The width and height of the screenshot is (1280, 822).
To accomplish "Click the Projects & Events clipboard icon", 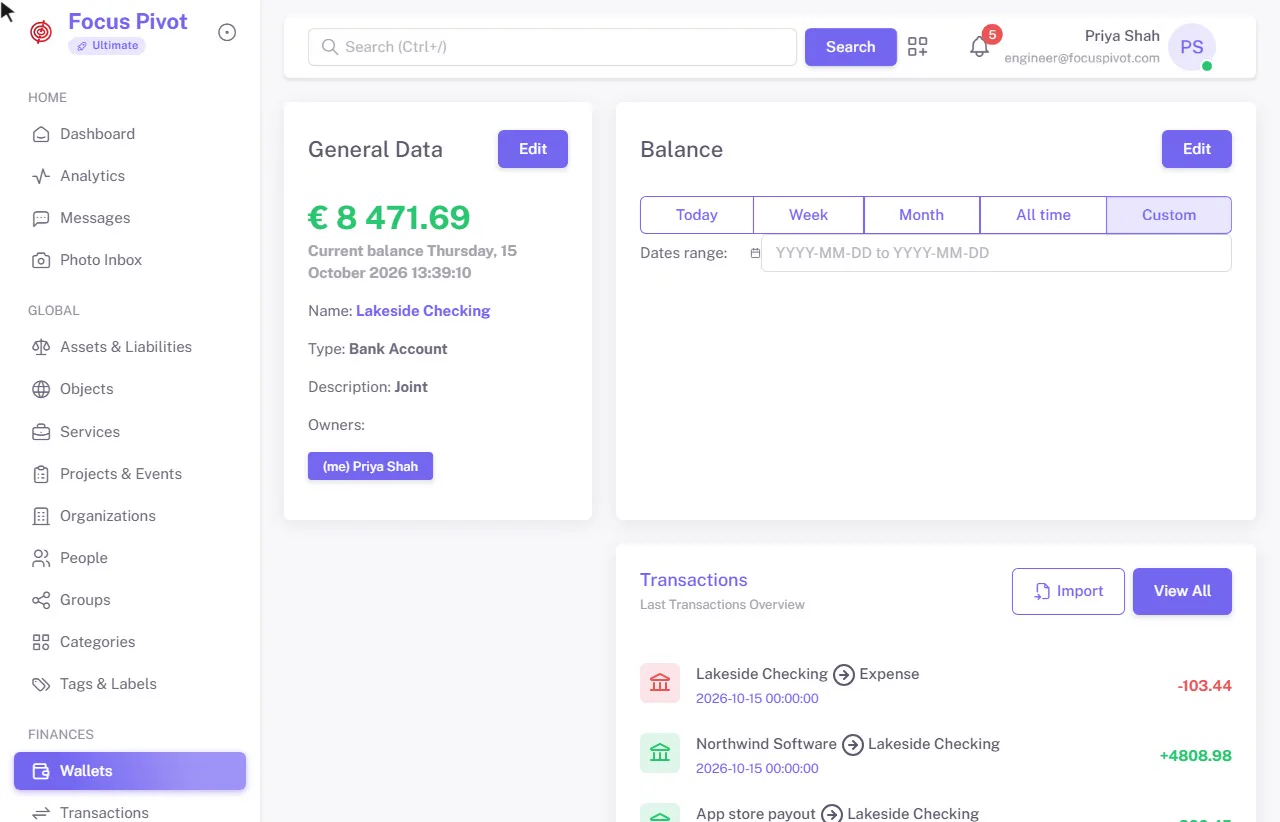I will (41, 474).
